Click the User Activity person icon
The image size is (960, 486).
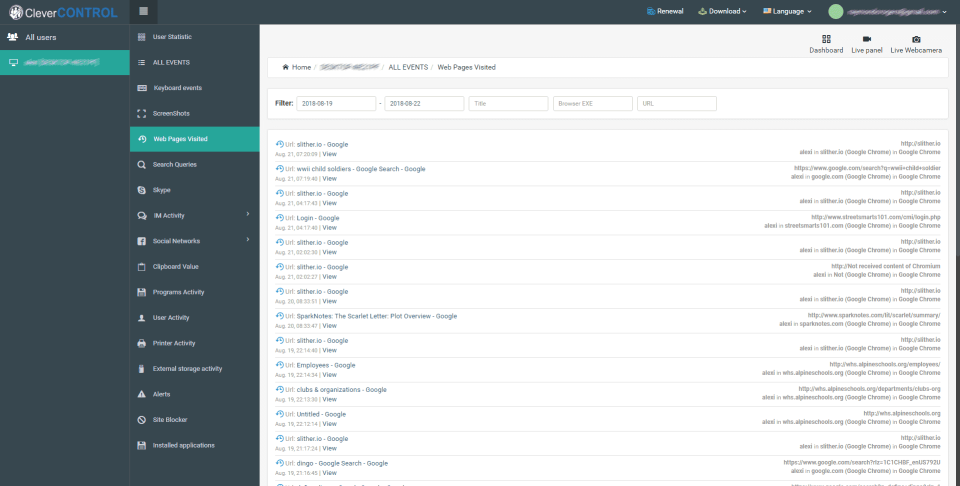point(141,318)
